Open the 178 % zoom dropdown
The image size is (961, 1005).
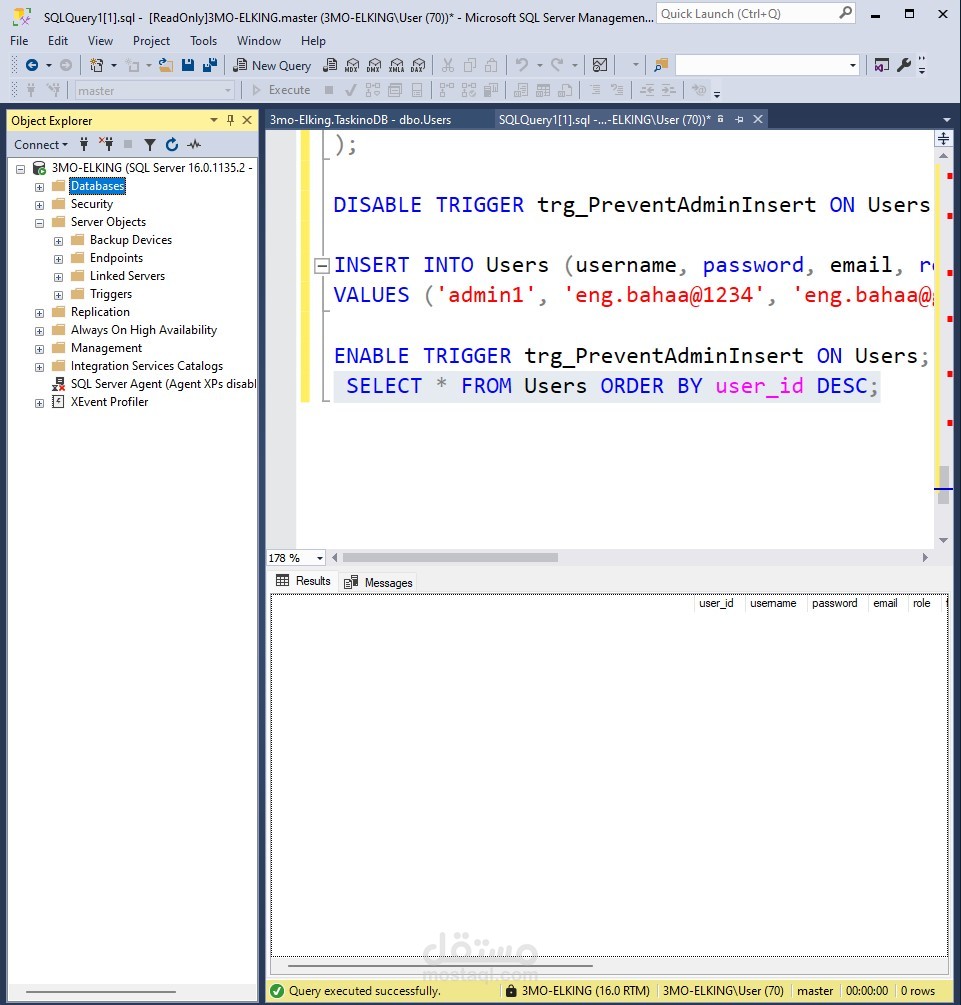pos(320,558)
